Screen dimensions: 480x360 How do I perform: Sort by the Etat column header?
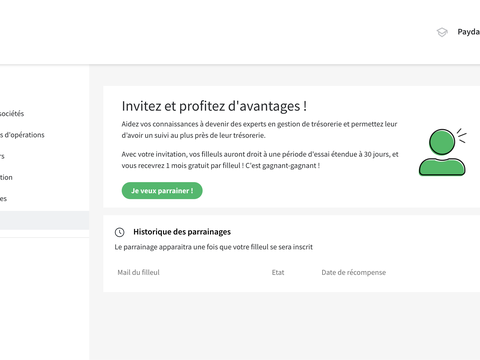(x=278, y=272)
